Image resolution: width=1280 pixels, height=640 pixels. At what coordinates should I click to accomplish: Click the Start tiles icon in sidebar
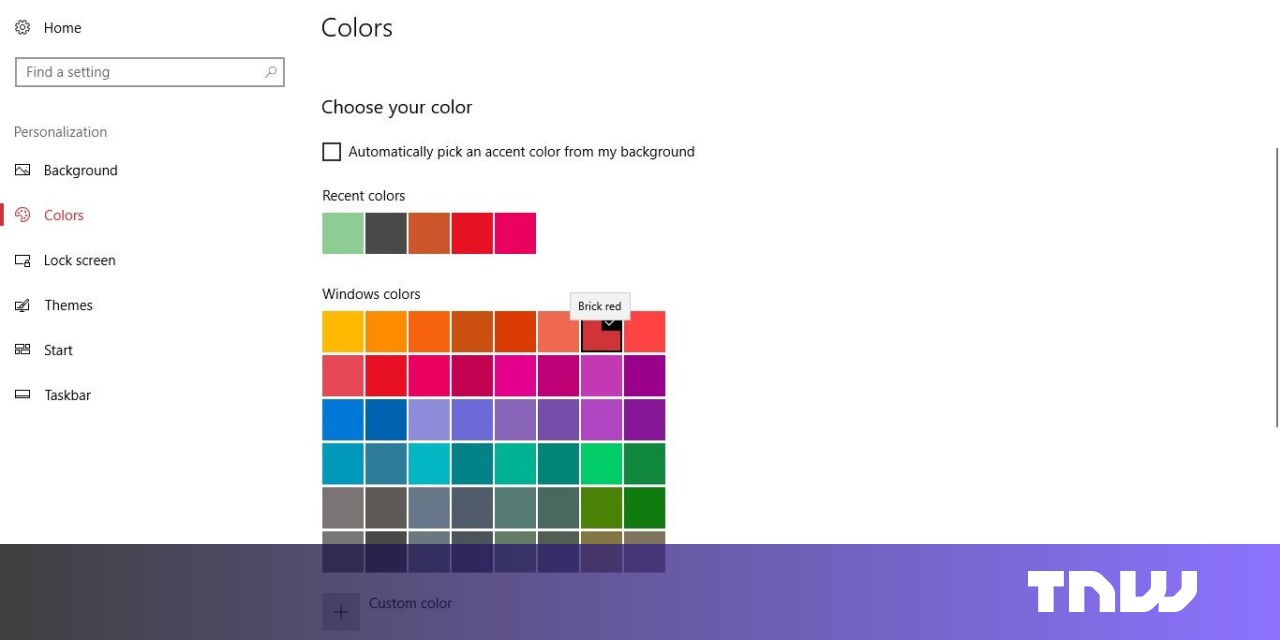point(22,350)
